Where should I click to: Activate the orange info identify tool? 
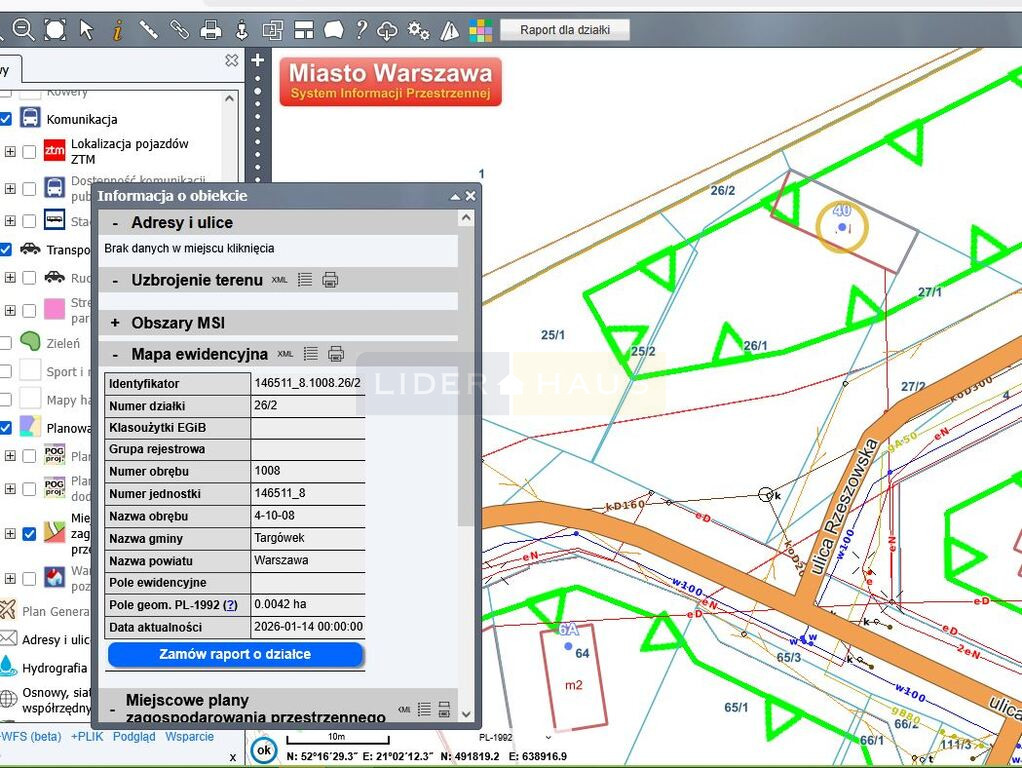pyautogui.click(x=117, y=30)
